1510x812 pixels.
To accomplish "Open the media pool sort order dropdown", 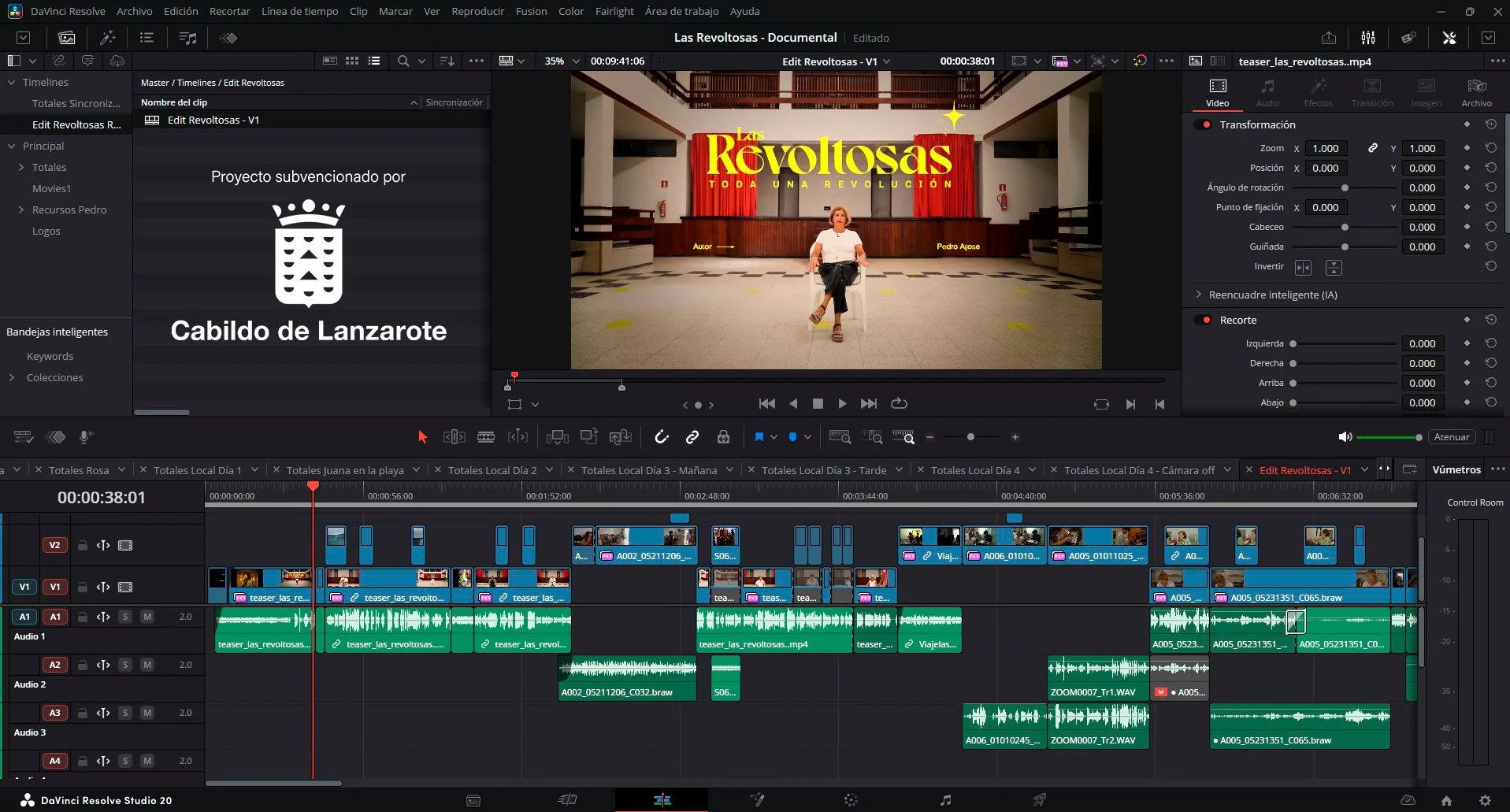I will [447, 61].
